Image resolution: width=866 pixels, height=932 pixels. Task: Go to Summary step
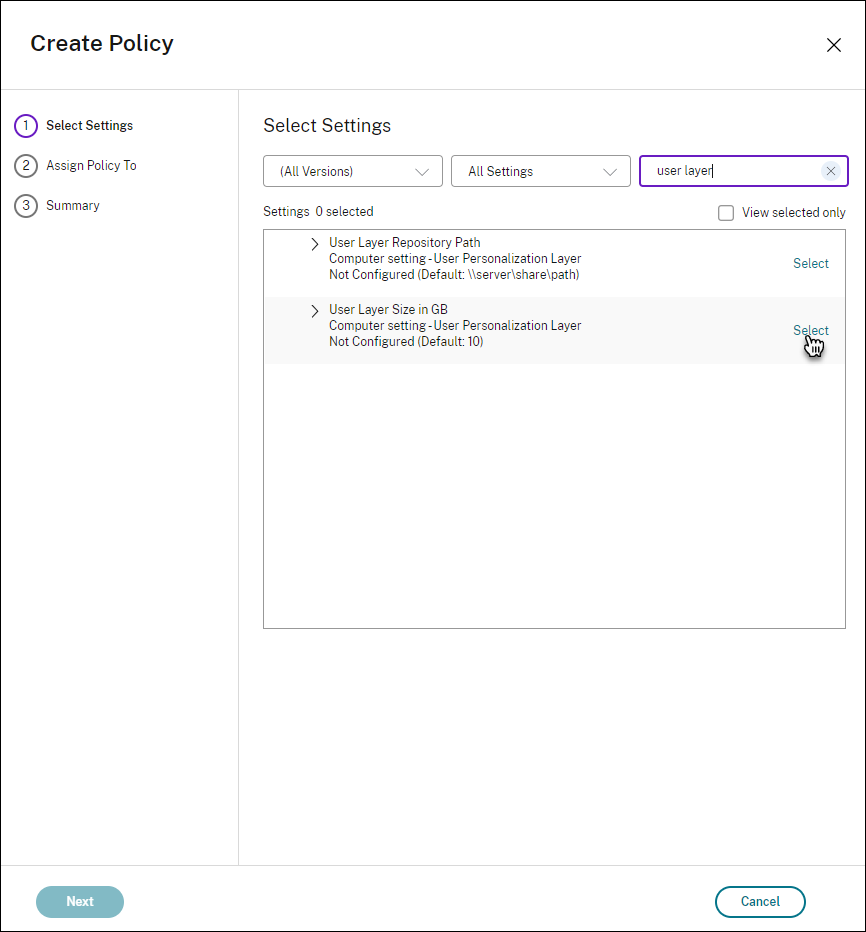coord(73,206)
